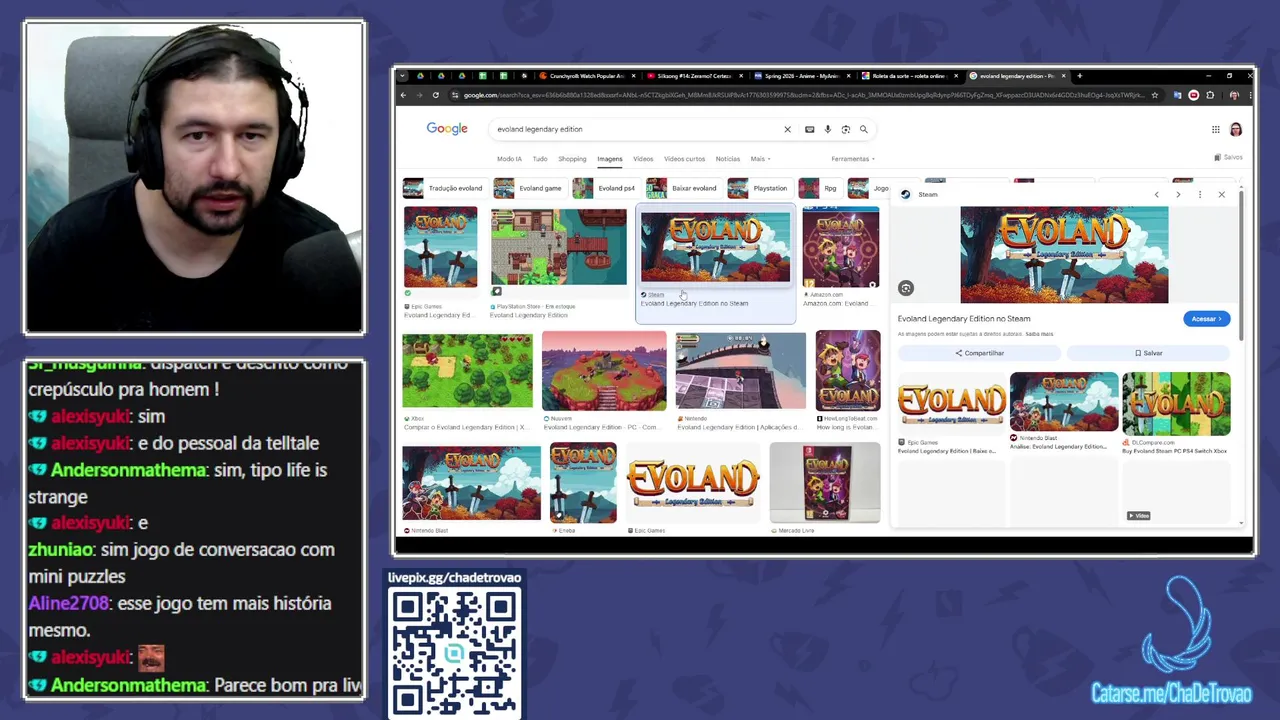
Task: Select the Modo IA search tab
Action: click(509, 159)
